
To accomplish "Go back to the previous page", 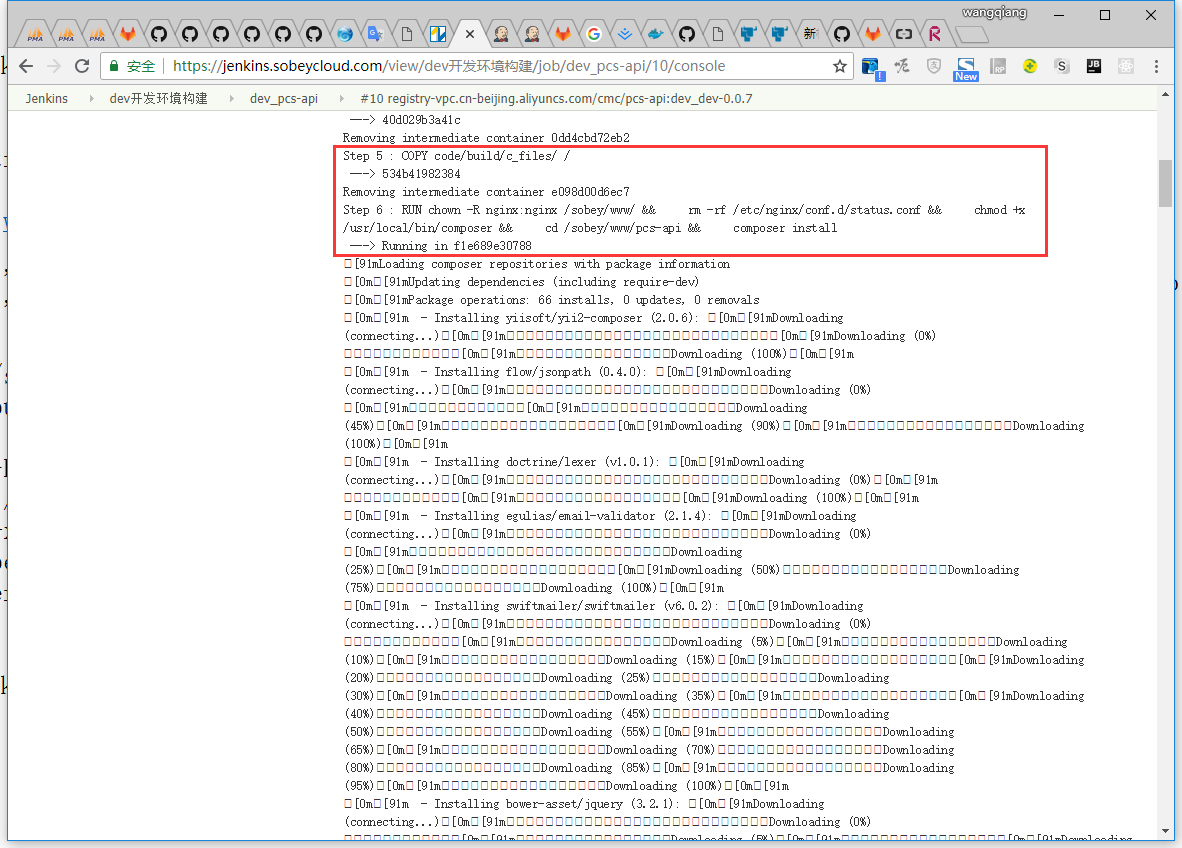I will coord(26,67).
